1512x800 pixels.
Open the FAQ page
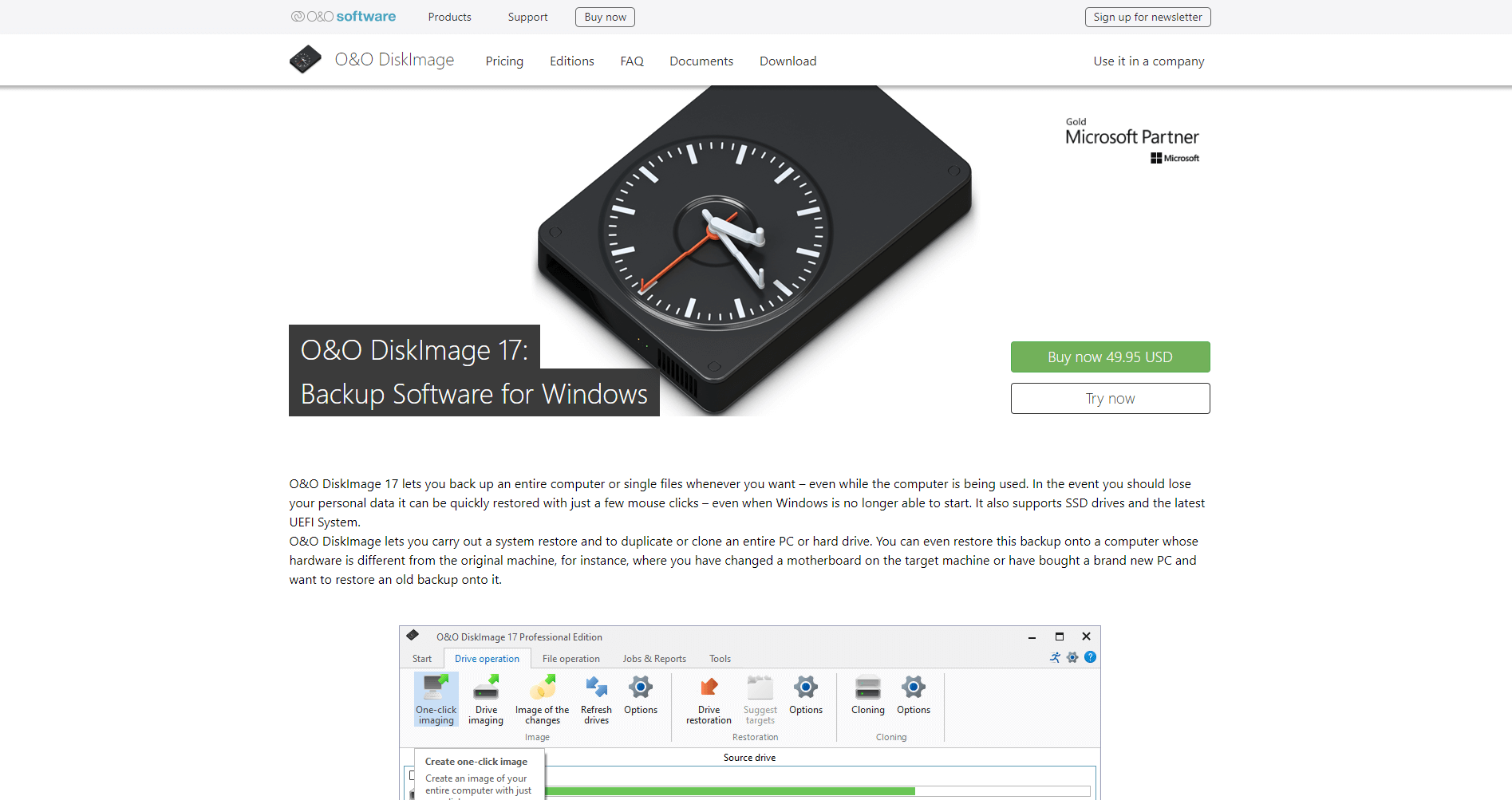[x=632, y=61]
